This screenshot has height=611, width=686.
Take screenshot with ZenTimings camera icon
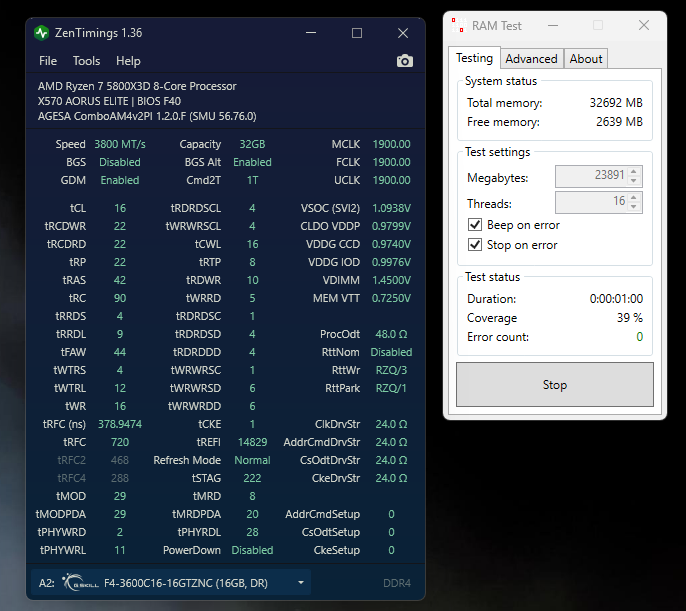tap(405, 61)
